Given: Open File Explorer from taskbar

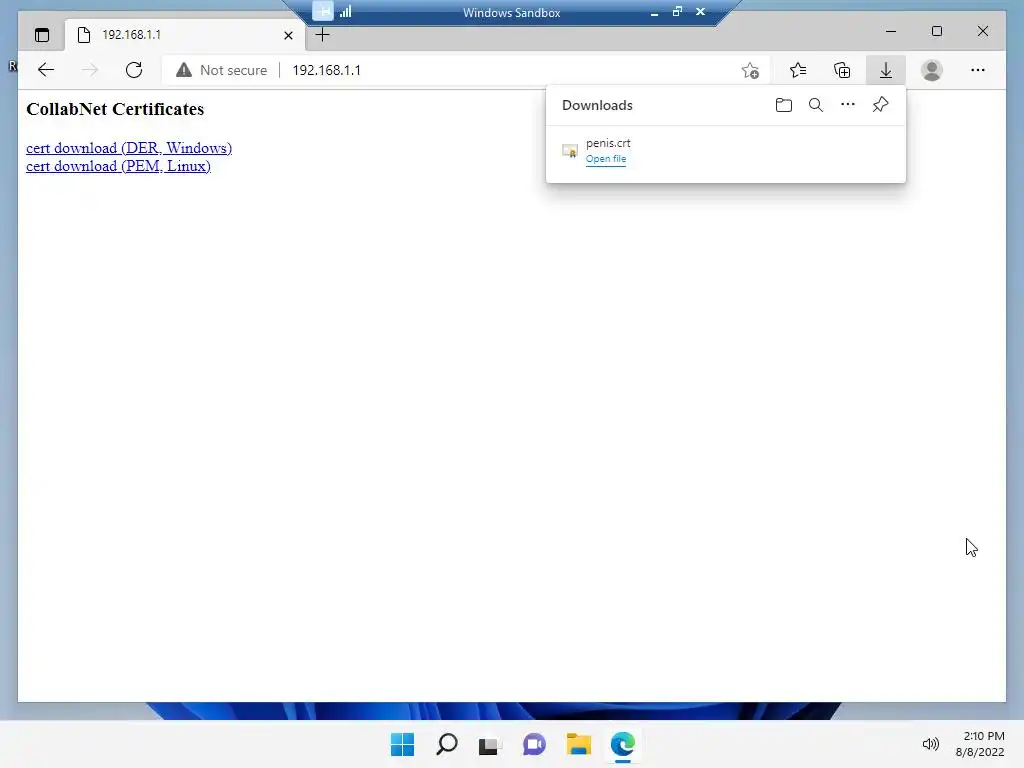Looking at the screenshot, I should pyautogui.click(x=579, y=744).
